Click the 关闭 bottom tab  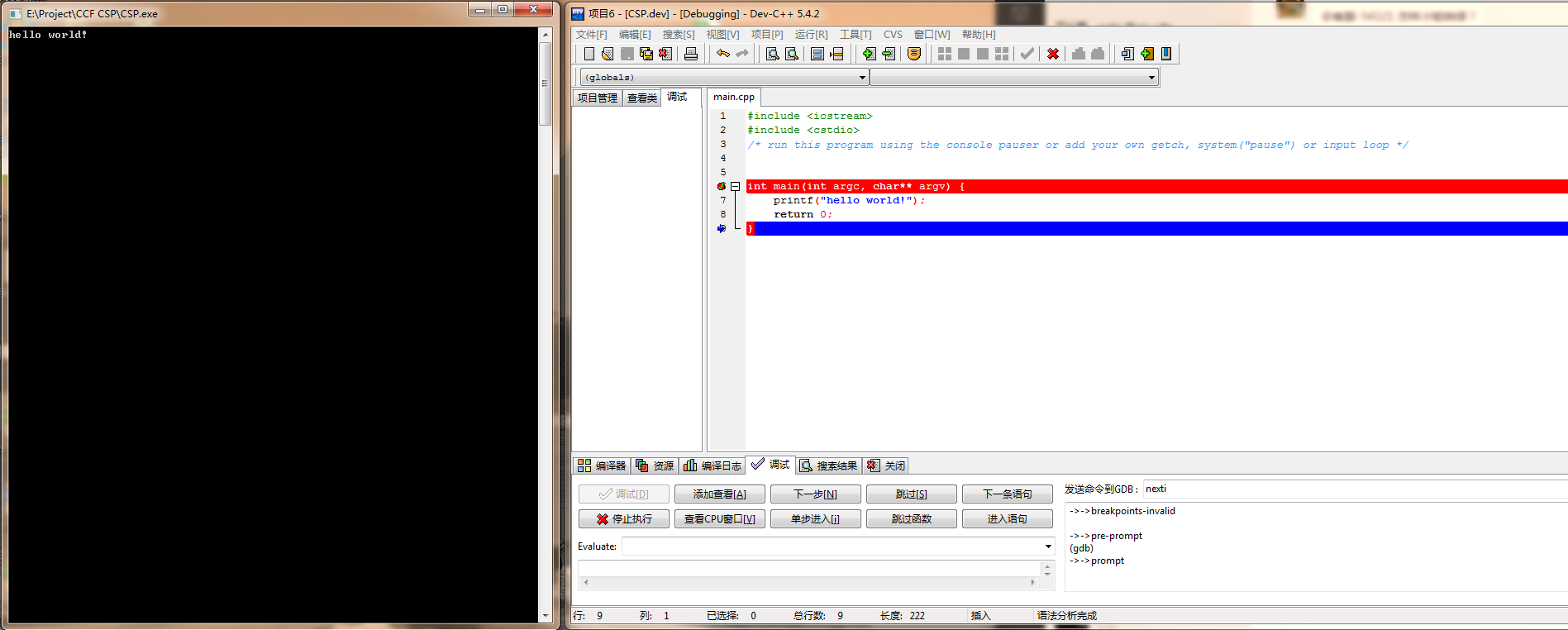pos(886,465)
